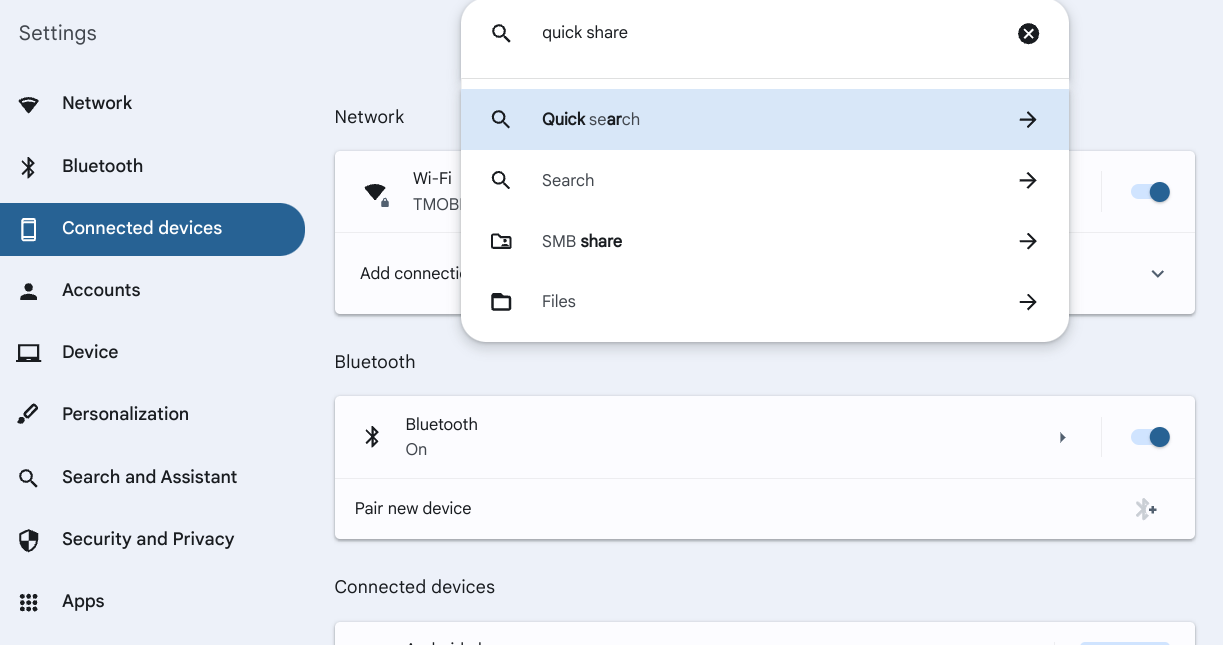Click the Personalization brush icon
1223x645 pixels.
[29, 414]
